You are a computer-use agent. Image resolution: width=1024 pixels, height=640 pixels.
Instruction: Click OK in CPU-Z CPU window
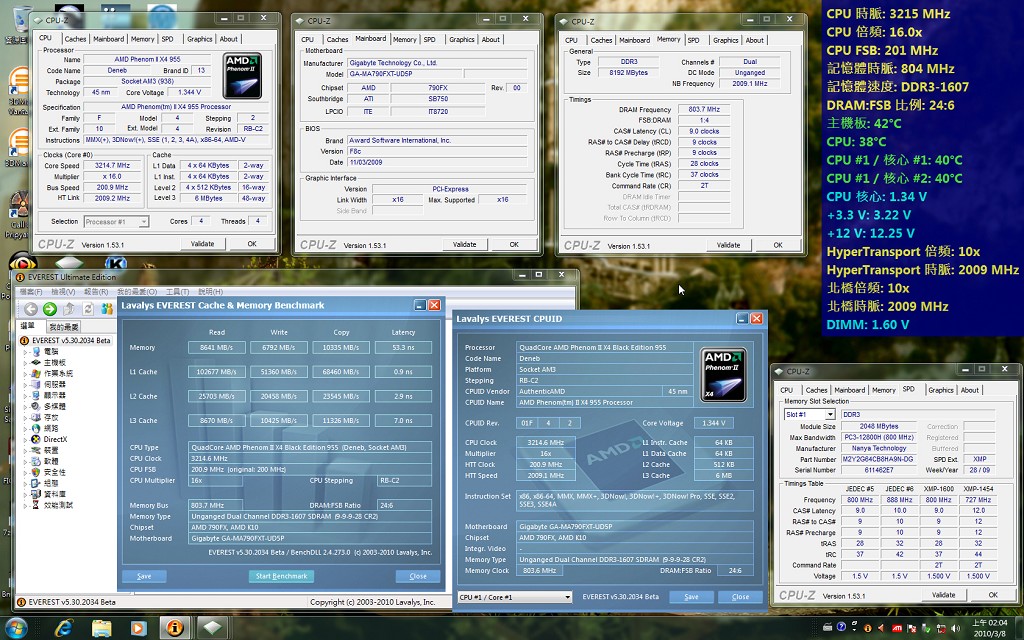(x=252, y=244)
